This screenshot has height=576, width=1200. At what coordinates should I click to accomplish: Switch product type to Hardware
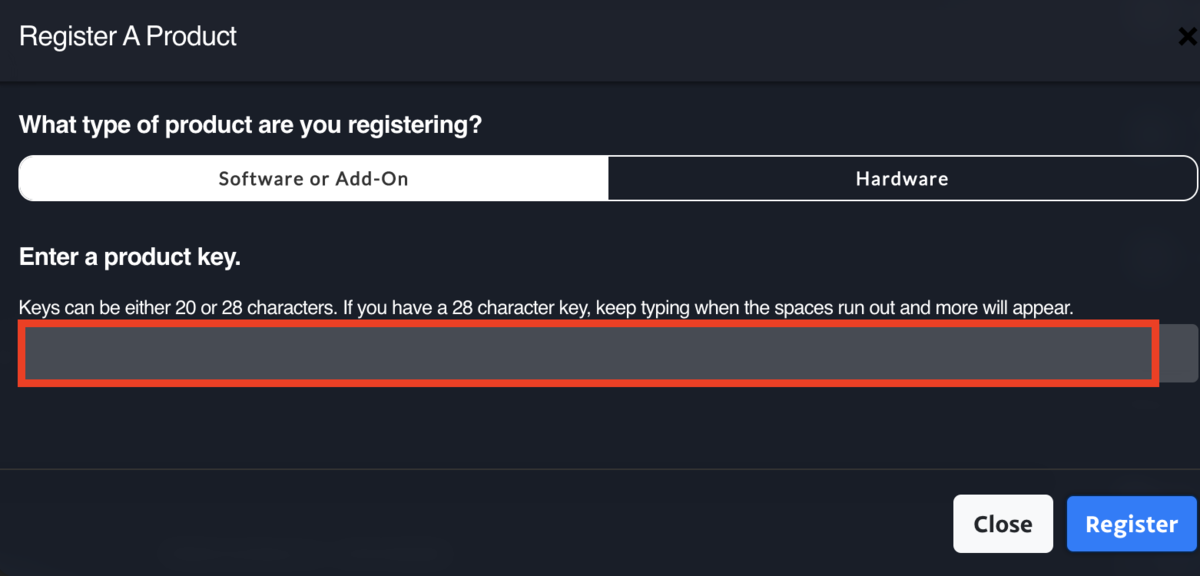[901, 179]
